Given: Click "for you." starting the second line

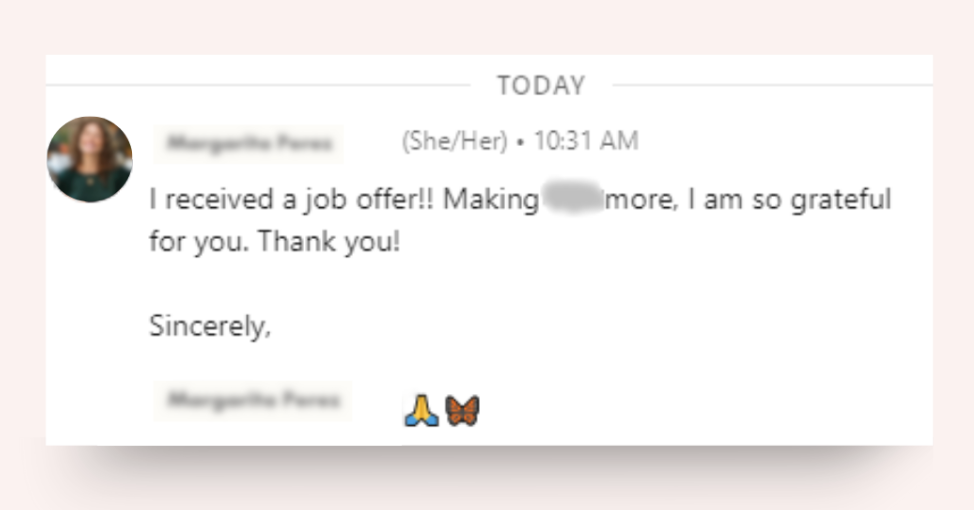Looking at the screenshot, I should (198, 242).
